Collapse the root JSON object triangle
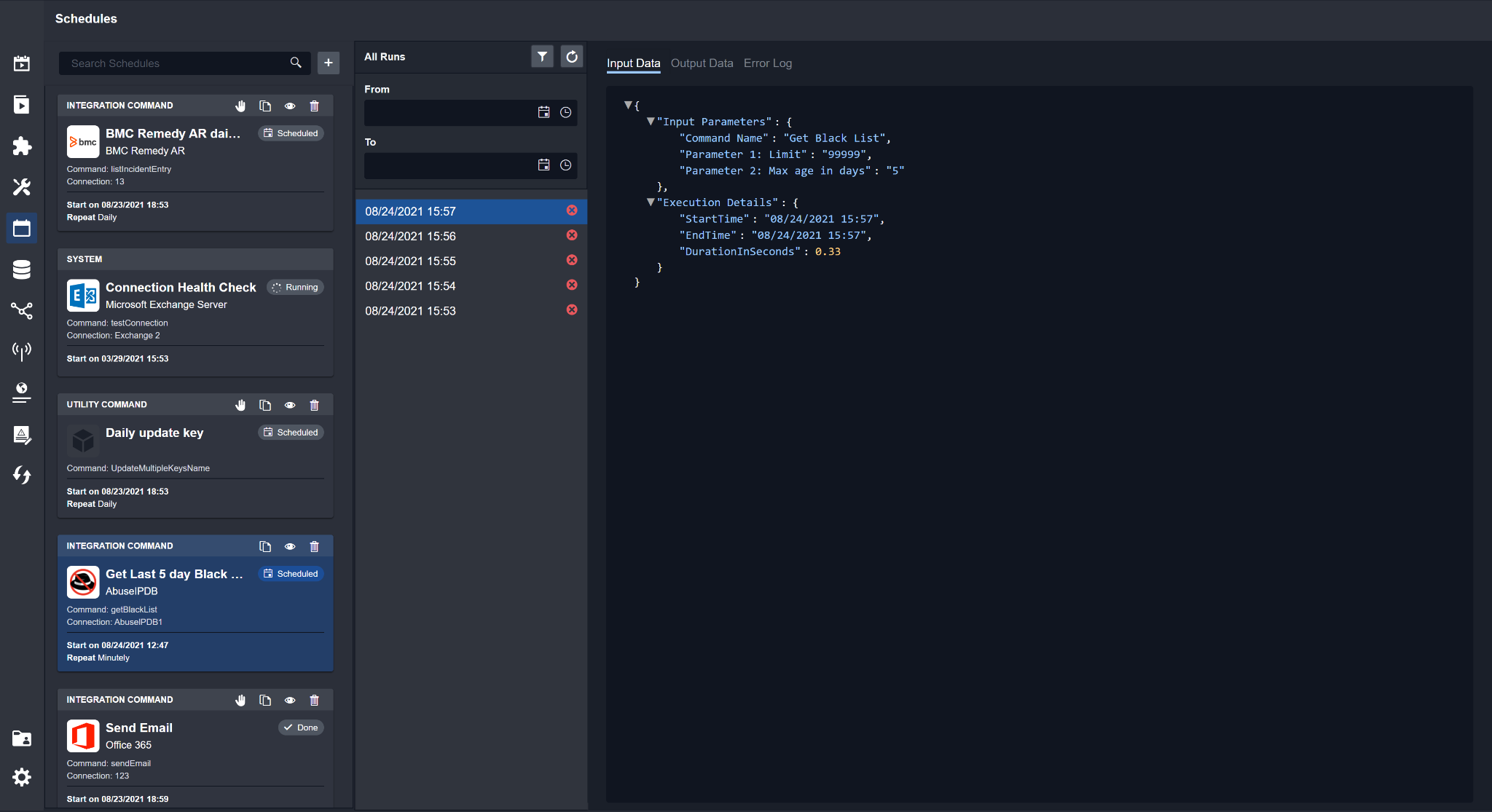Screen dimensions: 1492x812 [628, 106]
